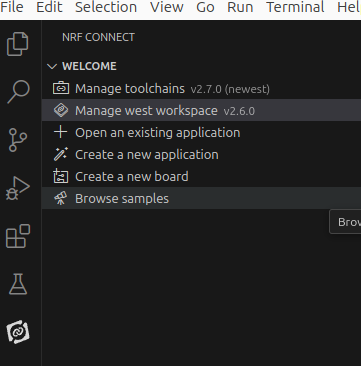Click the magic wand icon for new application
Screen dimensions: 361x366
[x=61, y=154]
